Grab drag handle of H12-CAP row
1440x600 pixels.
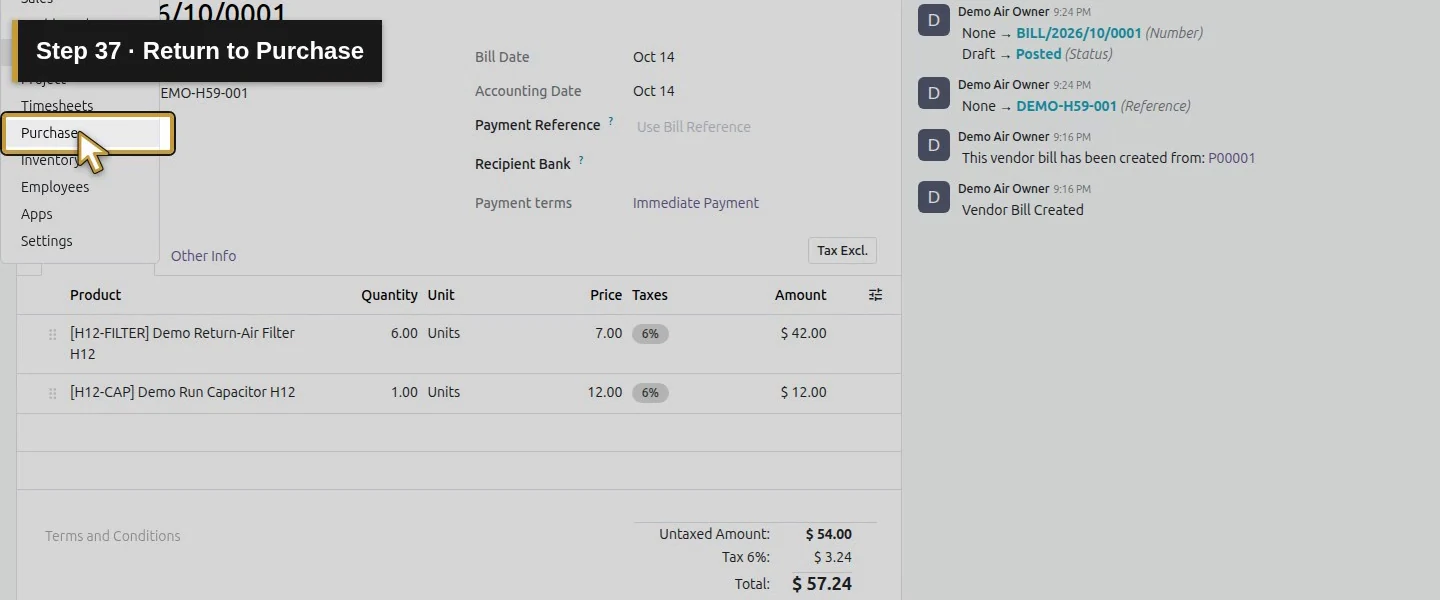(x=53, y=394)
